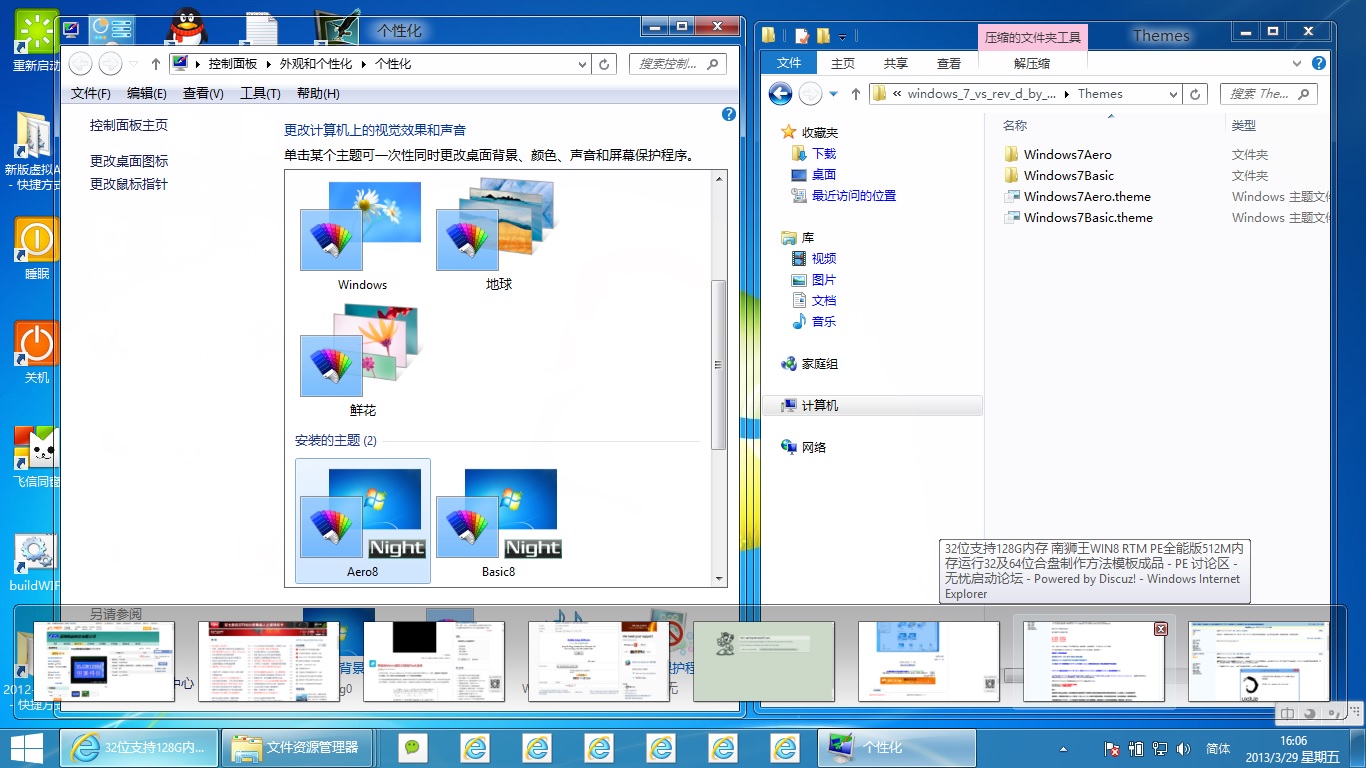Refresh the Themes folder address bar
Screen dimensions: 1366x768
1195,94
